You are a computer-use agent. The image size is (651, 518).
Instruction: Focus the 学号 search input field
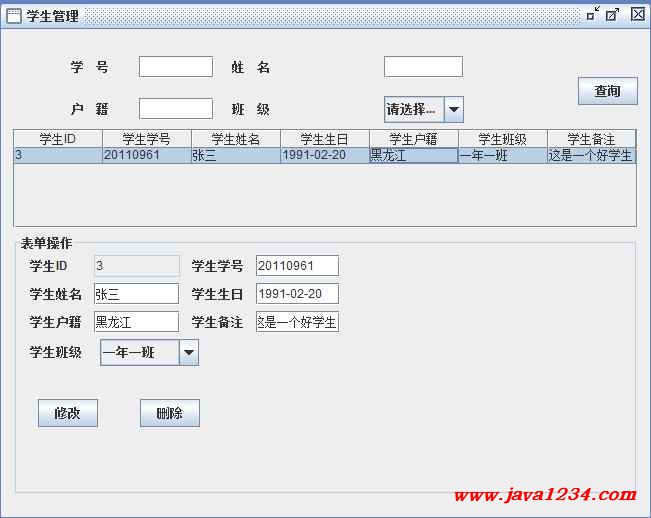pos(176,67)
